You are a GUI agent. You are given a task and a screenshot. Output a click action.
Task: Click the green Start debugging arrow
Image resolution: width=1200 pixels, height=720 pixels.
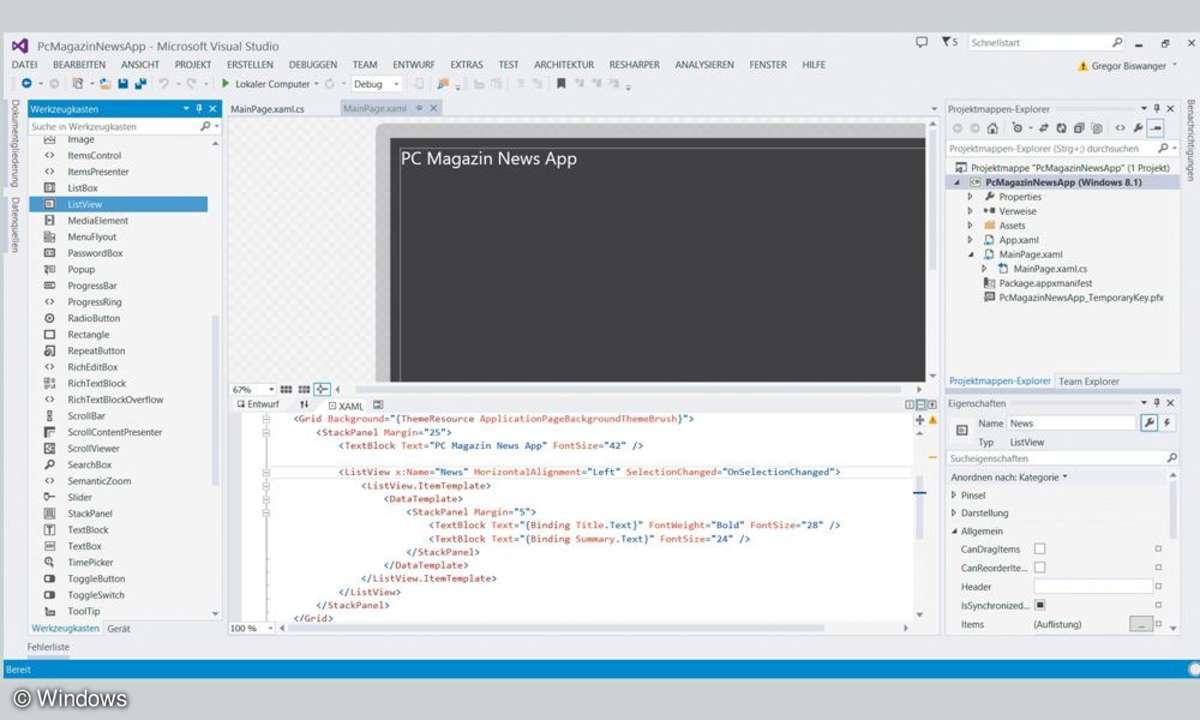click(x=226, y=84)
